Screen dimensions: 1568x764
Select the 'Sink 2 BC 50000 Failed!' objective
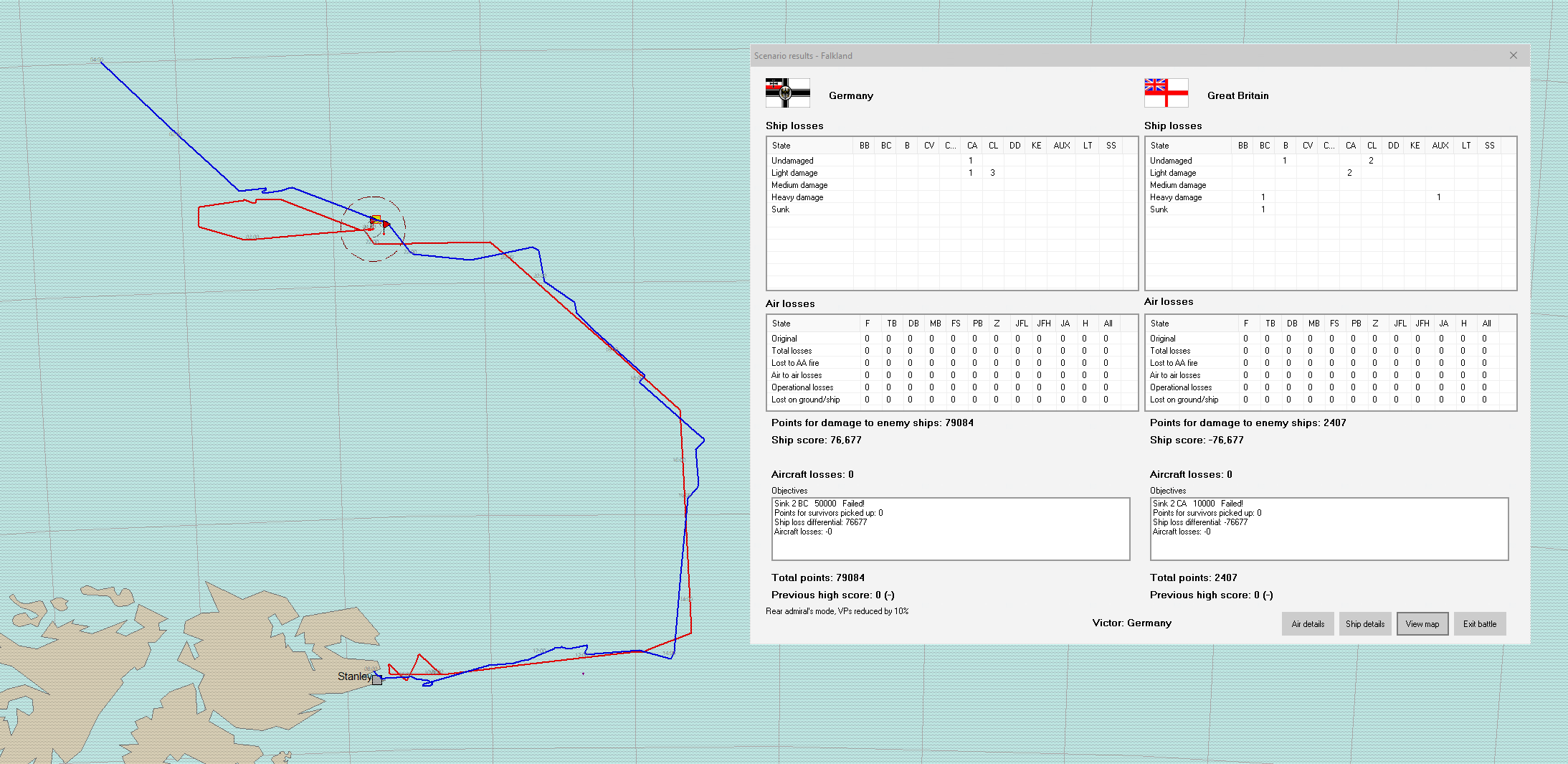pos(819,504)
